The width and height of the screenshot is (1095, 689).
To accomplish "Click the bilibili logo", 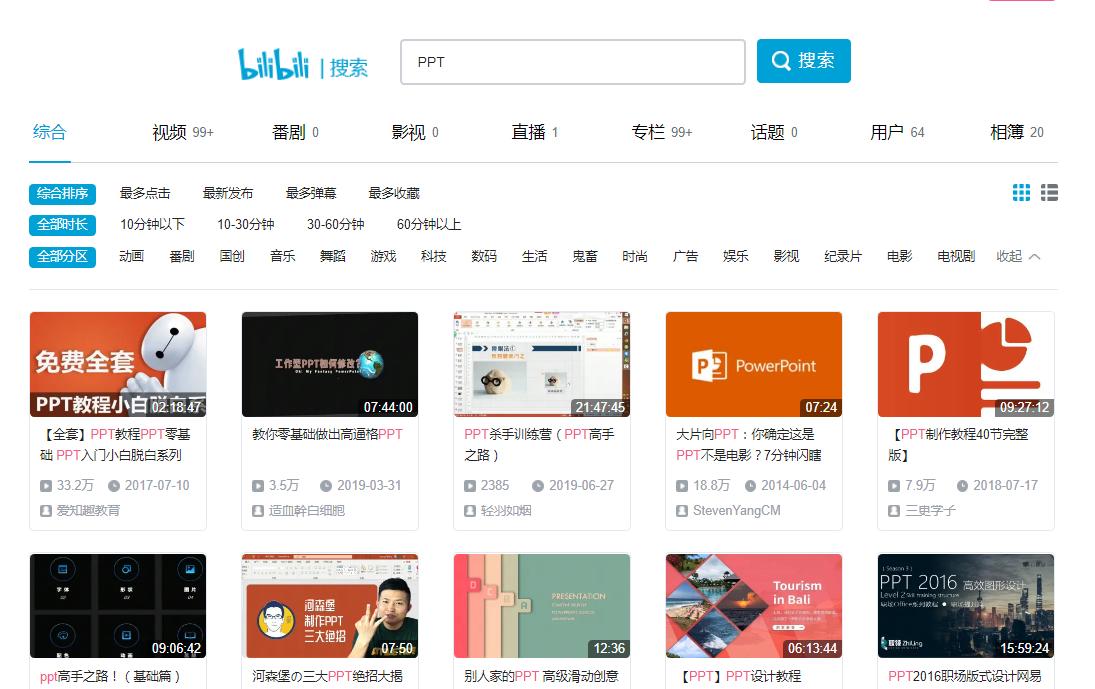I will tap(273, 62).
